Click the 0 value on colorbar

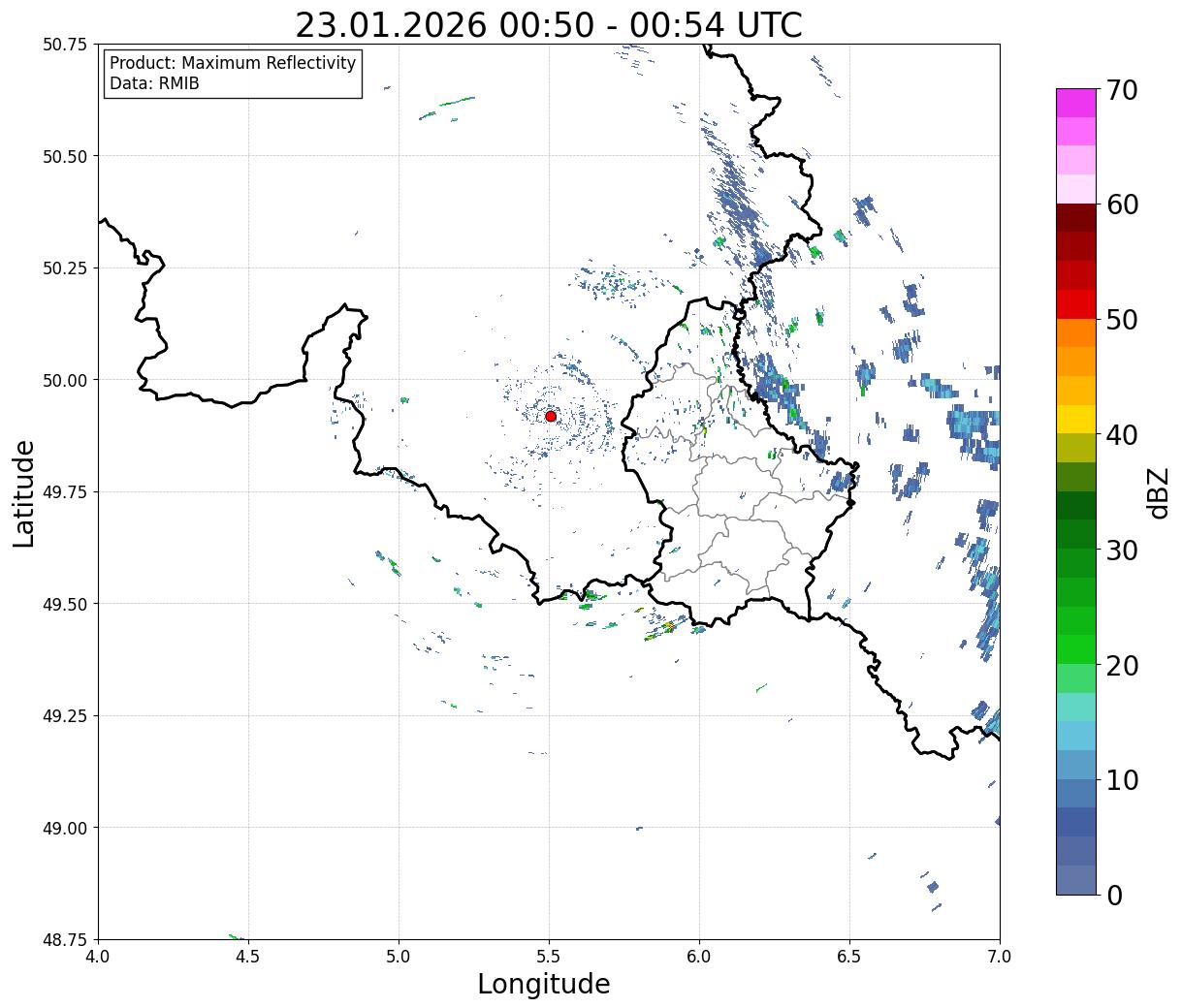click(x=1114, y=896)
